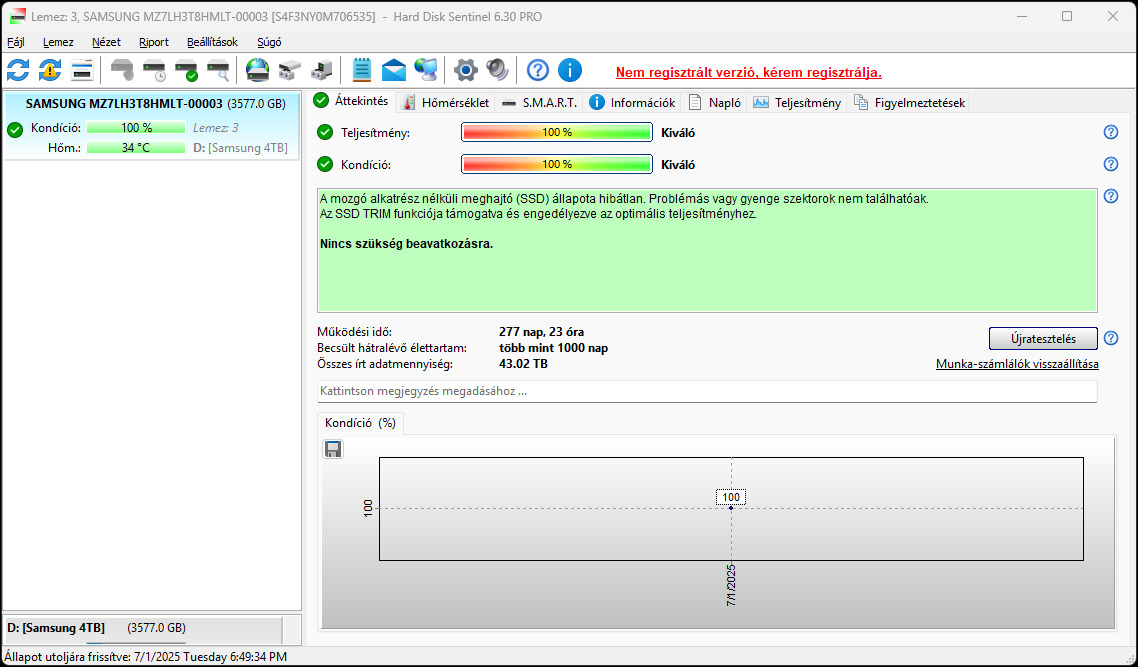Viewport: 1138px width, 667px height.
Task: Click the blue info circle toolbar icon
Action: click(x=570, y=70)
